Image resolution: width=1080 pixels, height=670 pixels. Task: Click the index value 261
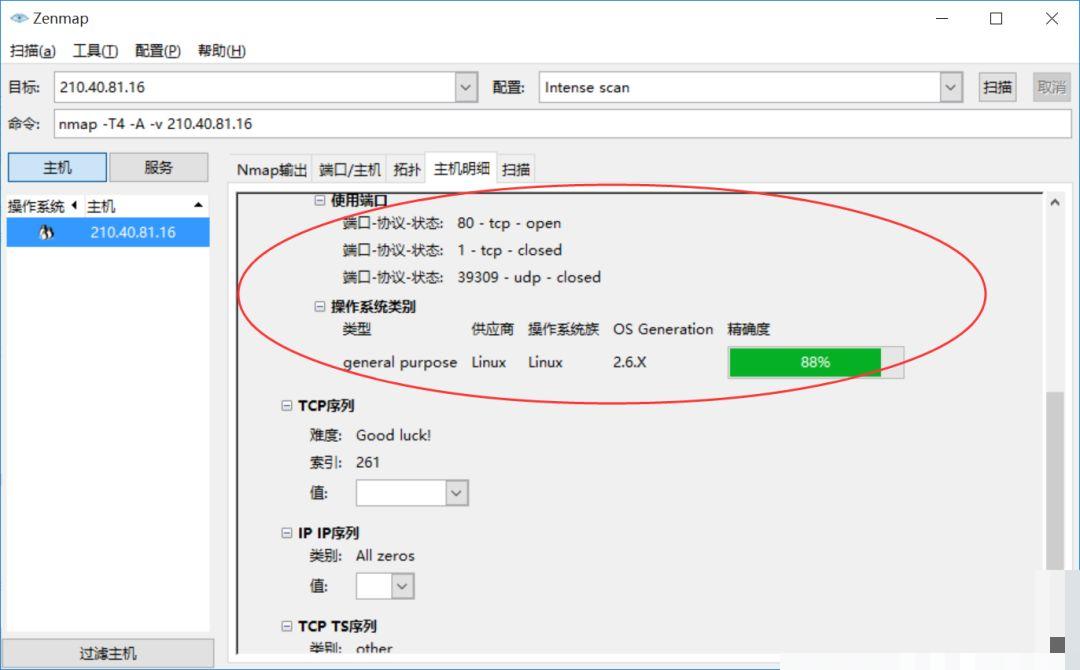point(368,462)
